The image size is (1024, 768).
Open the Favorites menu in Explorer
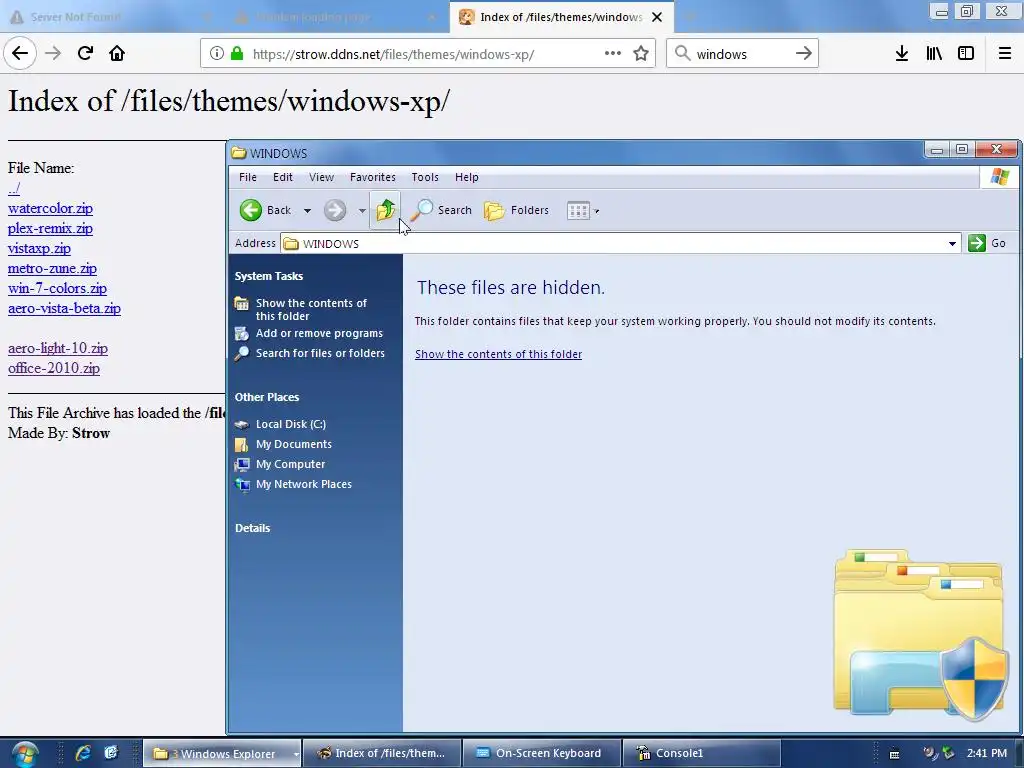[373, 177]
